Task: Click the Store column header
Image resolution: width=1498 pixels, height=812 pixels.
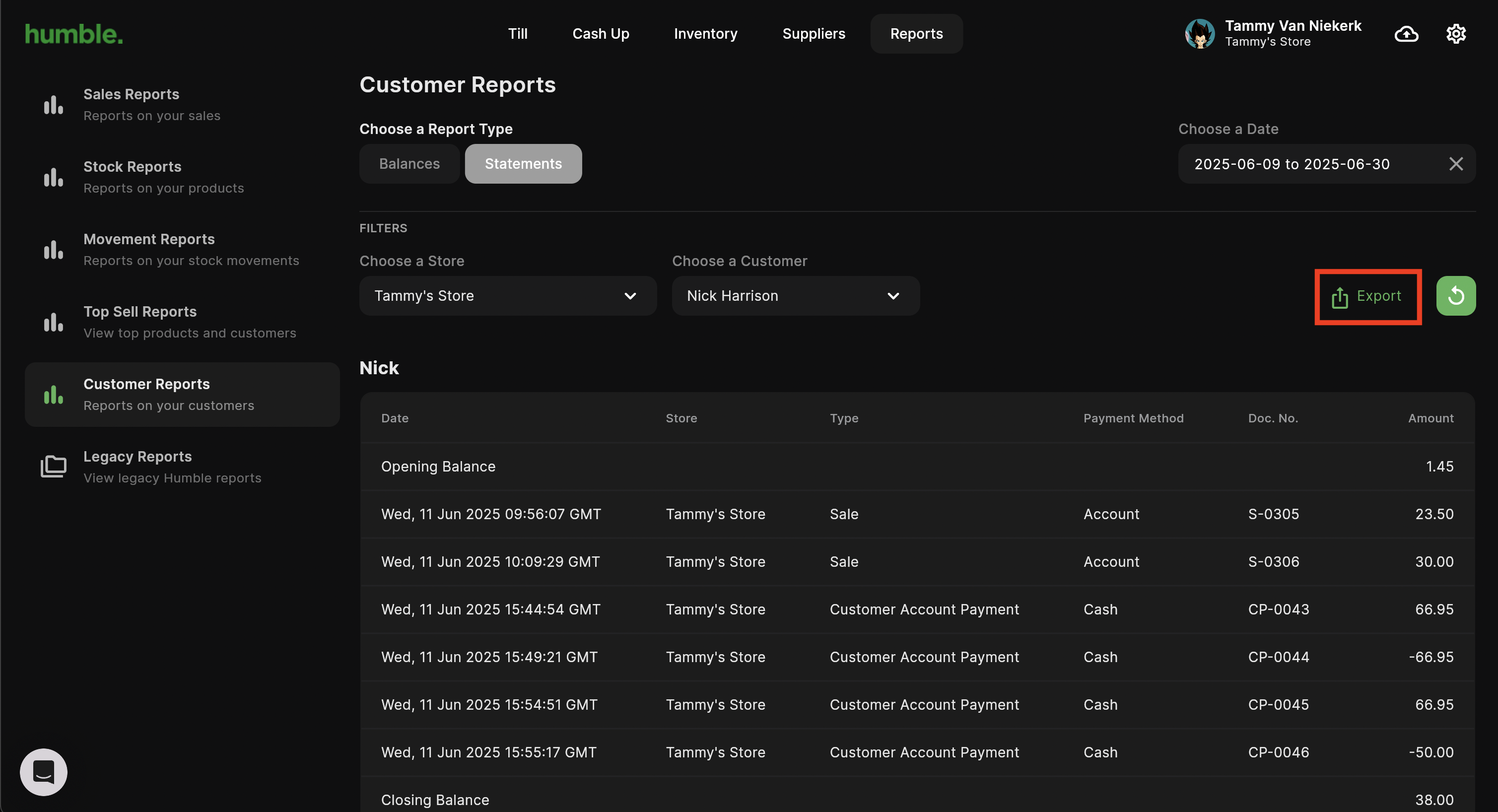Action: [x=681, y=418]
